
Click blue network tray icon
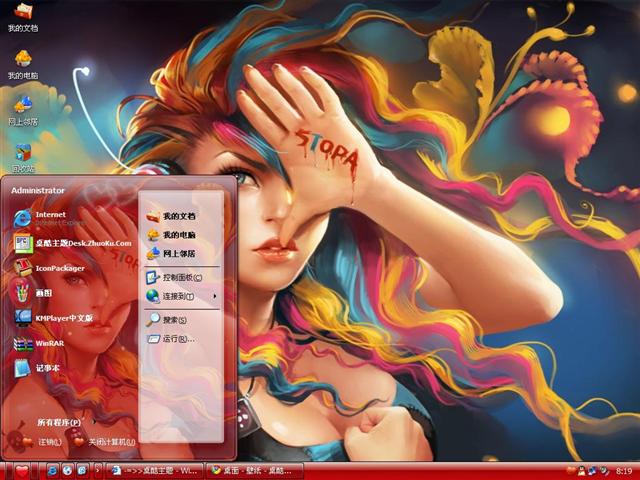(x=592, y=471)
